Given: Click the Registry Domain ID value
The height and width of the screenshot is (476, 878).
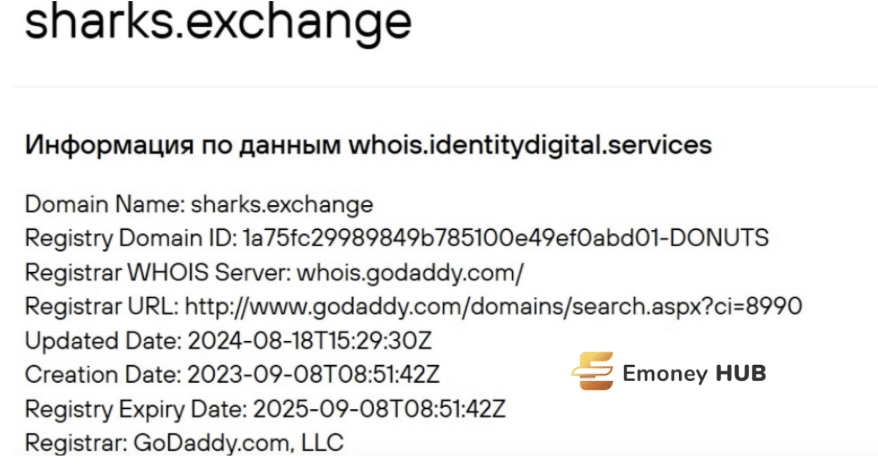Looking at the screenshot, I should (506, 238).
